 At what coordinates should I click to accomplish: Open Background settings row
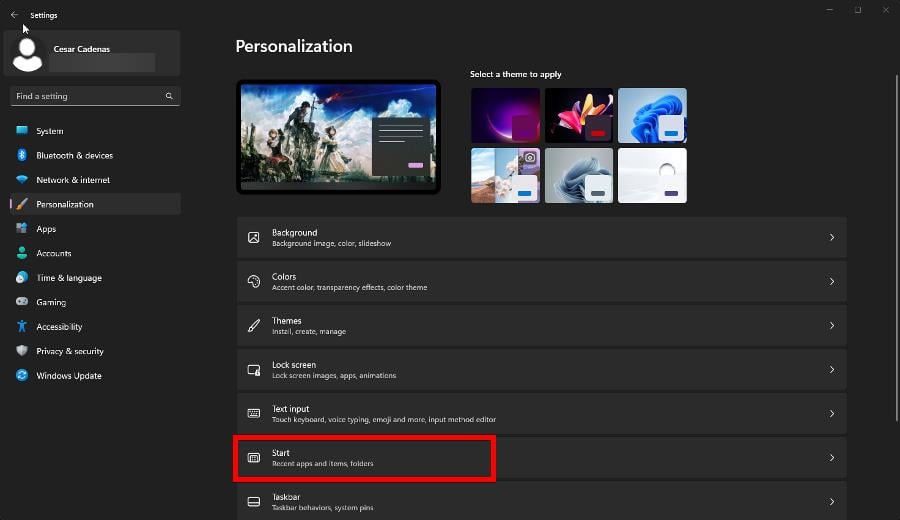(541, 238)
